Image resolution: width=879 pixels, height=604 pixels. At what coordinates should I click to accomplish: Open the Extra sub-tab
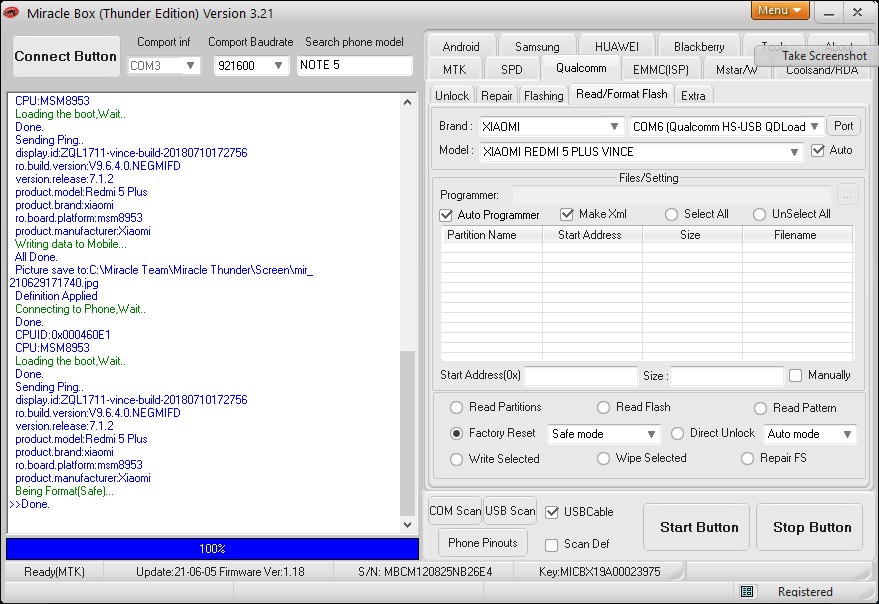click(693, 96)
